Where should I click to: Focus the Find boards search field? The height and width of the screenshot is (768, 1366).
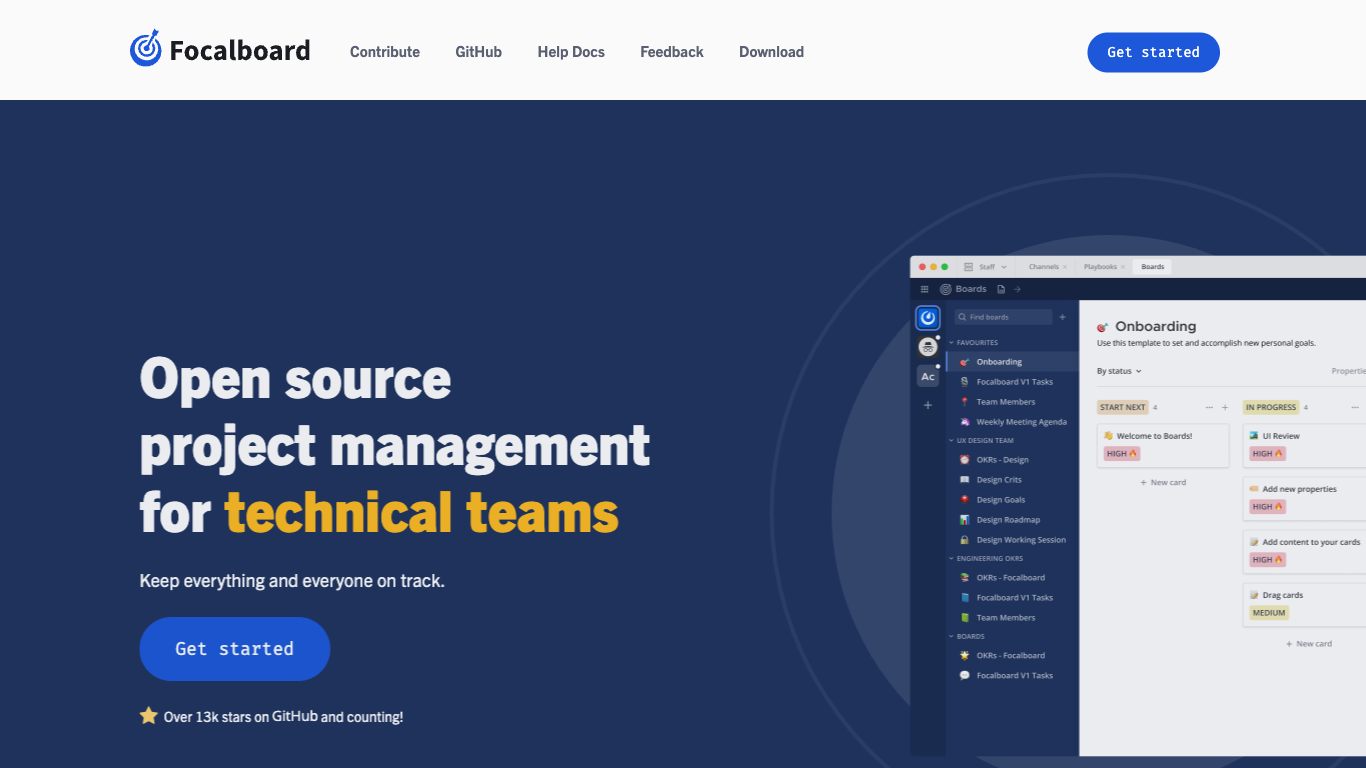1003,317
